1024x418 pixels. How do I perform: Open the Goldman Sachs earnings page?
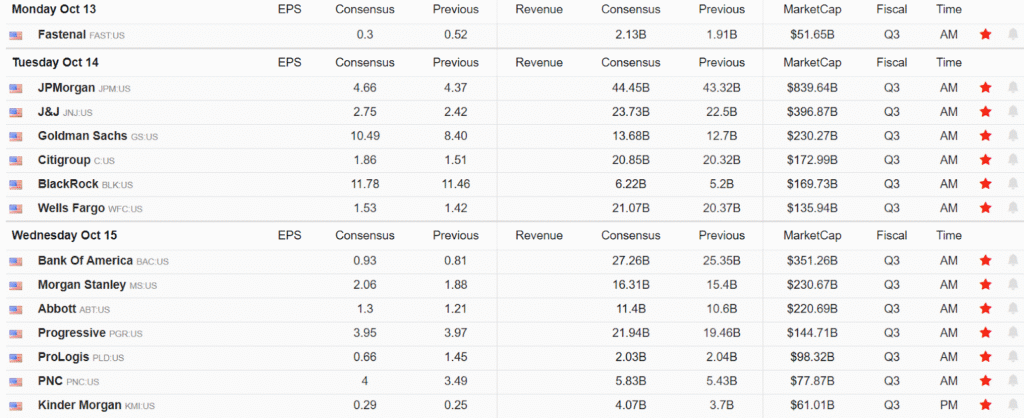click(x=82, y=136)
